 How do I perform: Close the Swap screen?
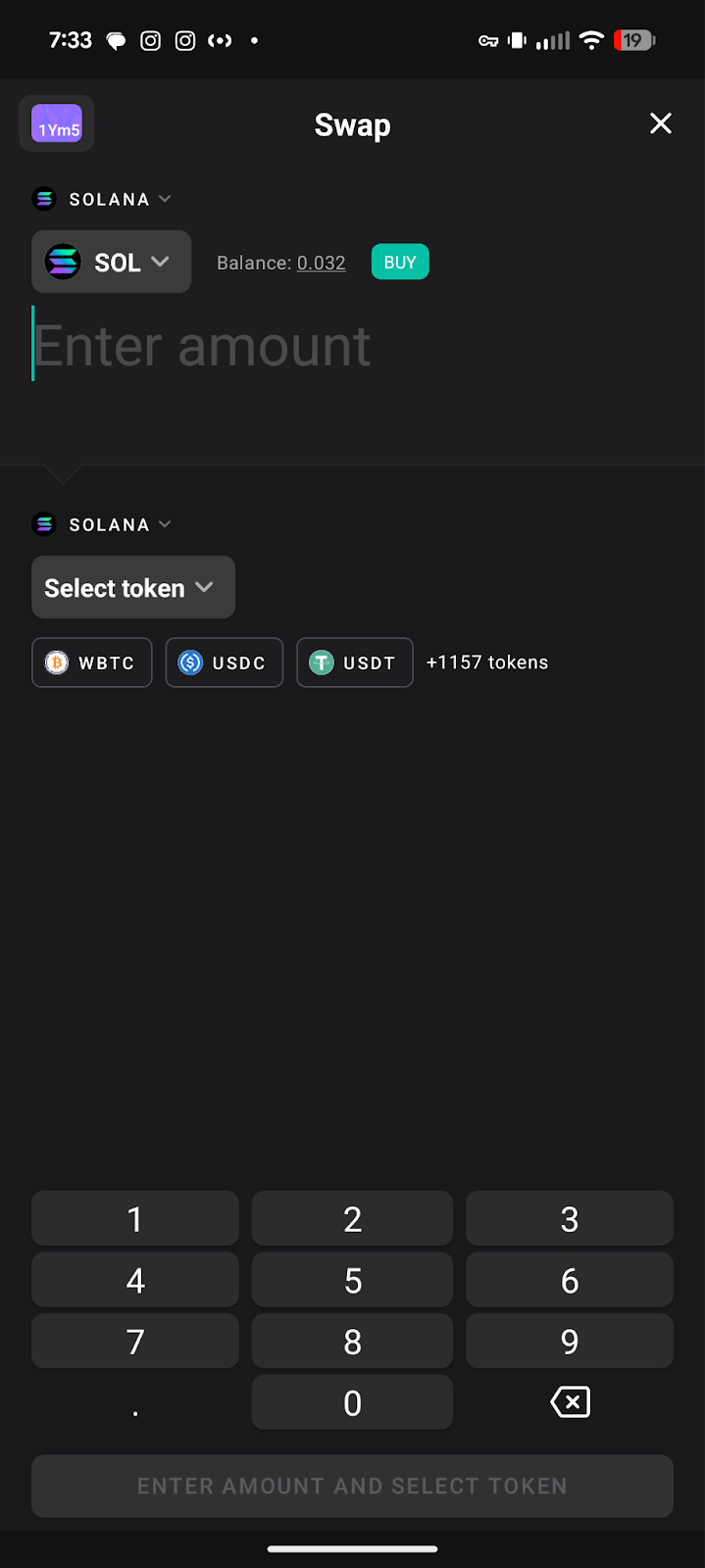(660, 123)
